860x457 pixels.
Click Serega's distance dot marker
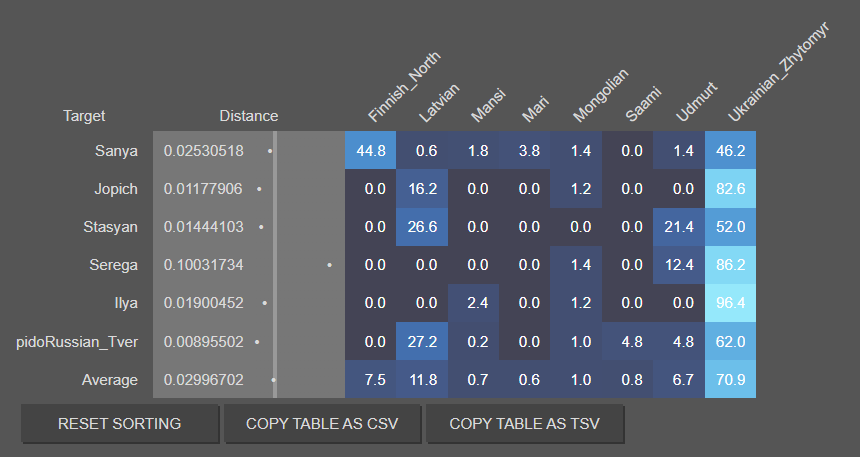point(329,265)
